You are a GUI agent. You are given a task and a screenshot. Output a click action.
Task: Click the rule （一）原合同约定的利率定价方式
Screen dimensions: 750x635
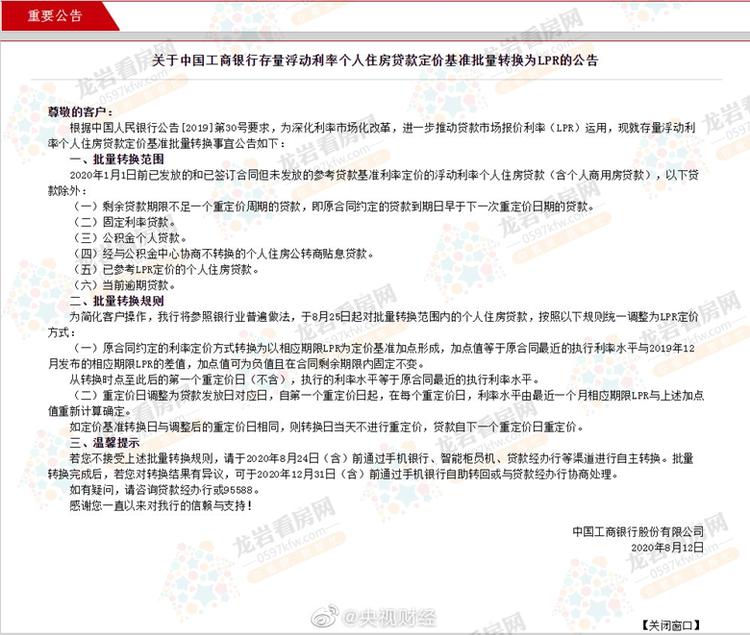pos(371,356)
